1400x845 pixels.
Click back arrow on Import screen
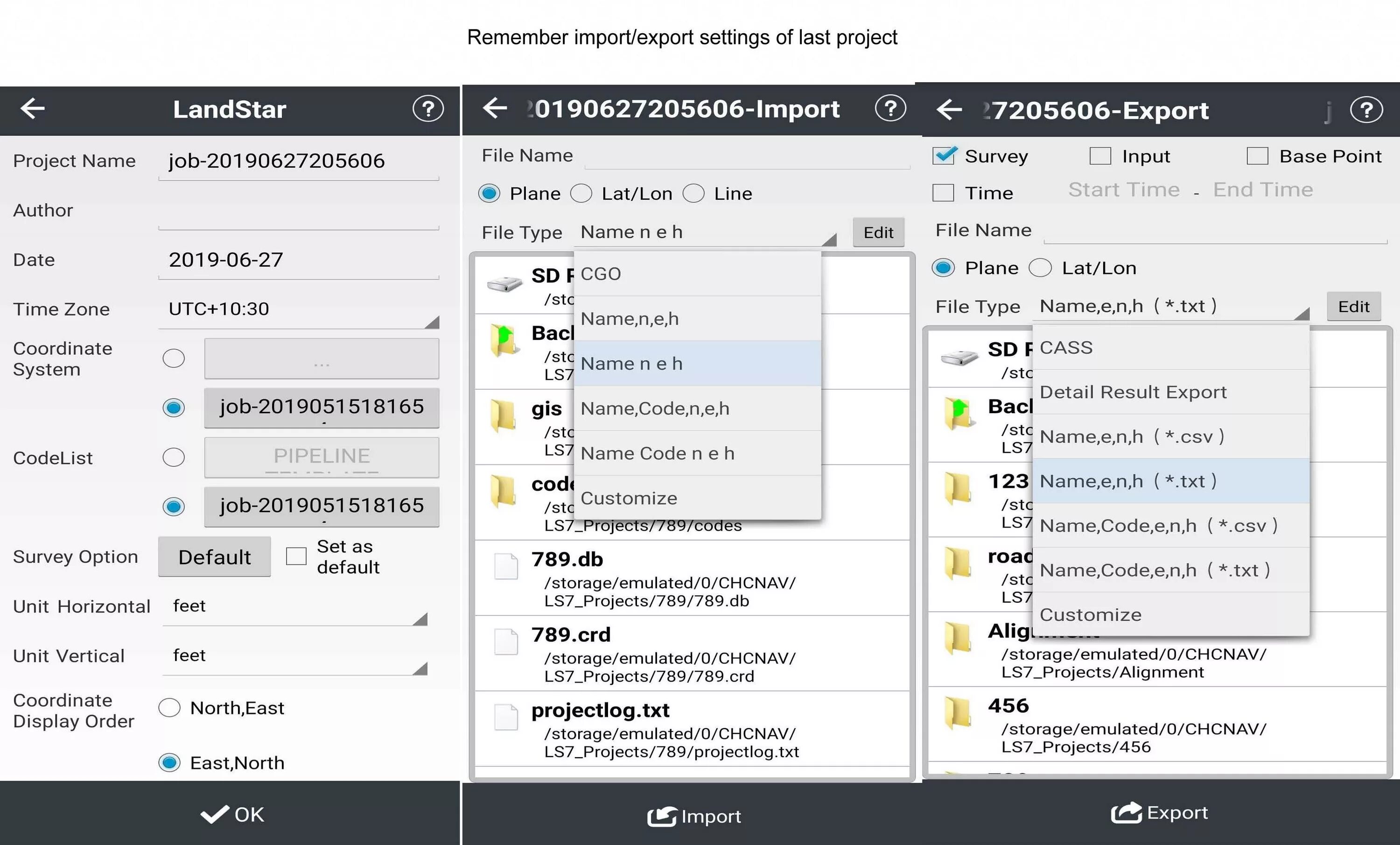[x=494, y=107]
